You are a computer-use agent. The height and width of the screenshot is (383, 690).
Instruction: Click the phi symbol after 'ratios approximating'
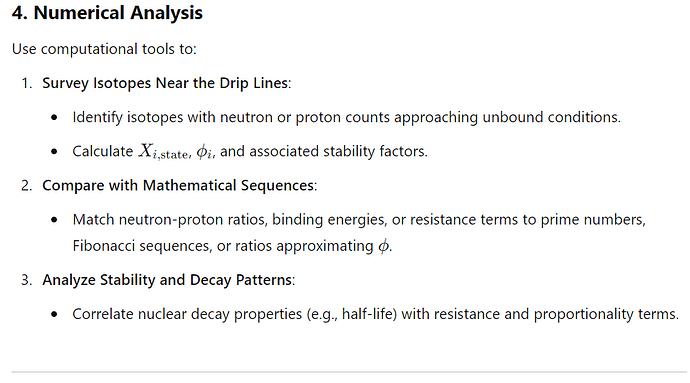point(384,246)
